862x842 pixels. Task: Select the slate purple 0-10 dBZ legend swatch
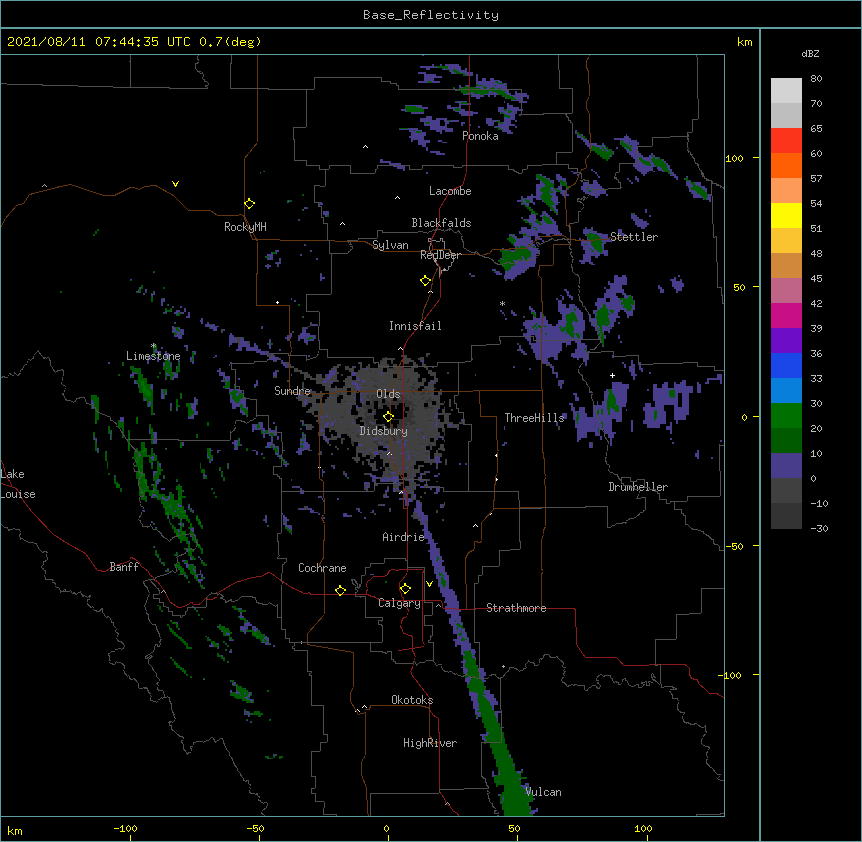(x=786, y=466)
